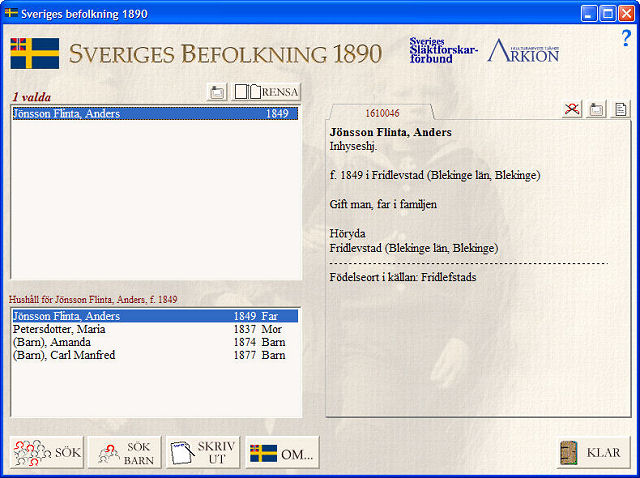Click the Swedish union flag icon in header

35,53
